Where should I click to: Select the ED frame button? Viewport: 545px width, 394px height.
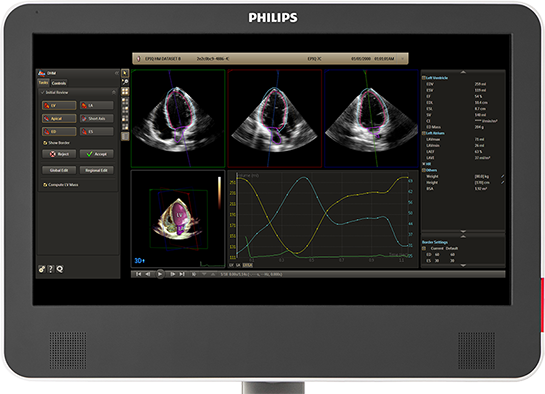59,132
